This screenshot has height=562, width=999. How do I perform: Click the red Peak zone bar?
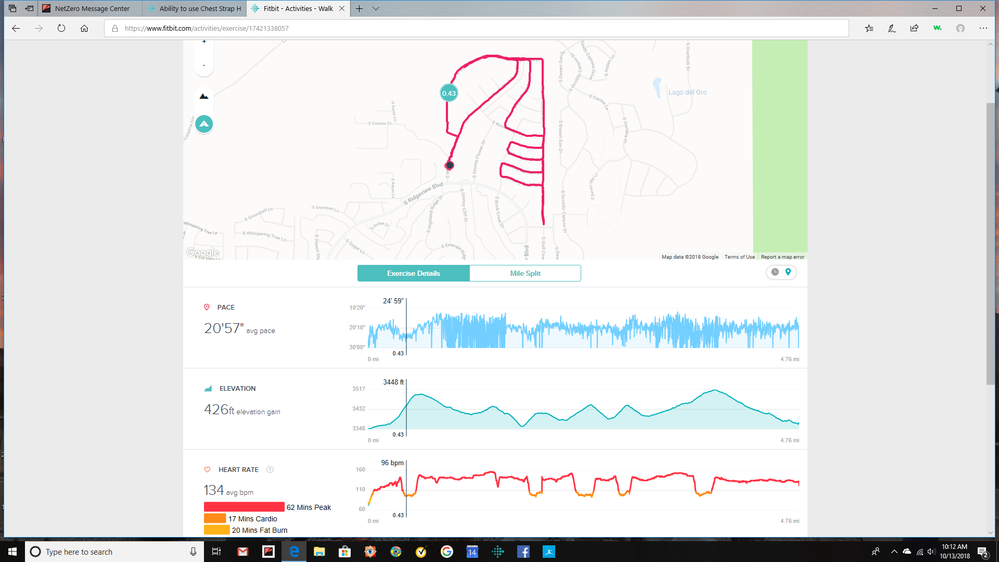tap(244, 507)
